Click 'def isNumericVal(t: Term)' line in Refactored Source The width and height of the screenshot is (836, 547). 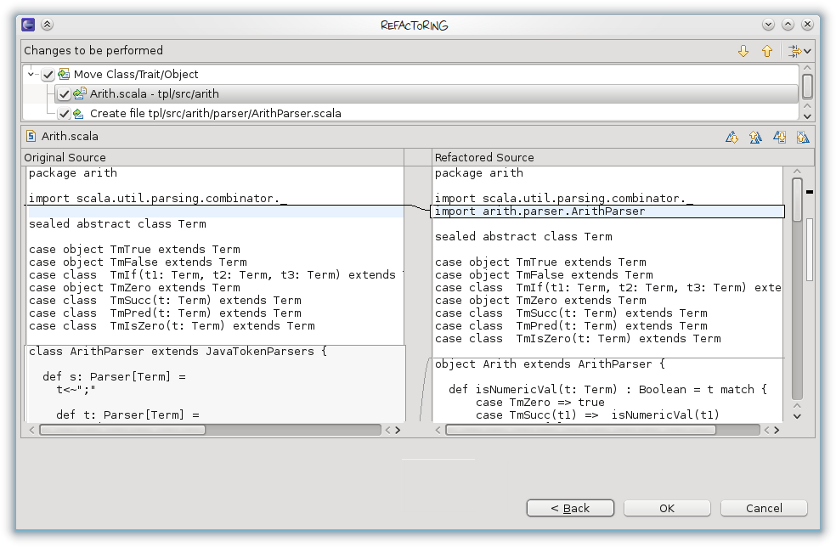pyautogui.click(x=607, y=389)
